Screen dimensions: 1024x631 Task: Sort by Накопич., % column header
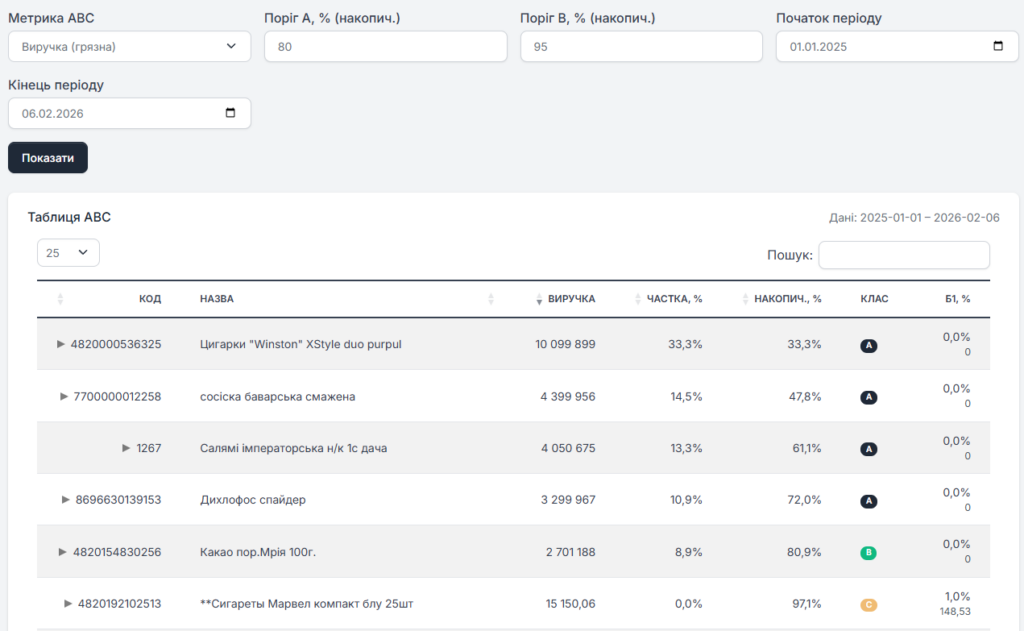[787, 299]
